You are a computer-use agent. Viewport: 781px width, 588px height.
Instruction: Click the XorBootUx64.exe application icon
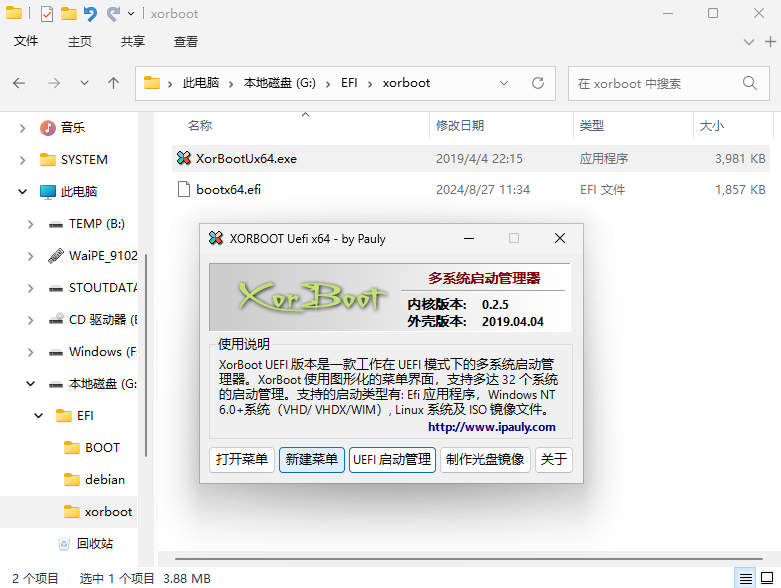[x=184, y=158]
